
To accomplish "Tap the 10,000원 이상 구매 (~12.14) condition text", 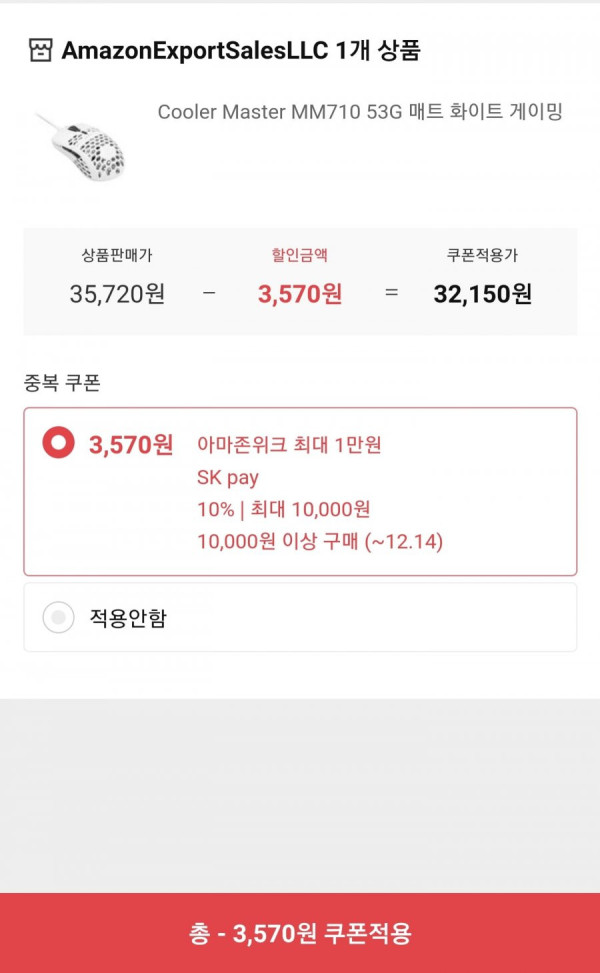I will [320, 542].
